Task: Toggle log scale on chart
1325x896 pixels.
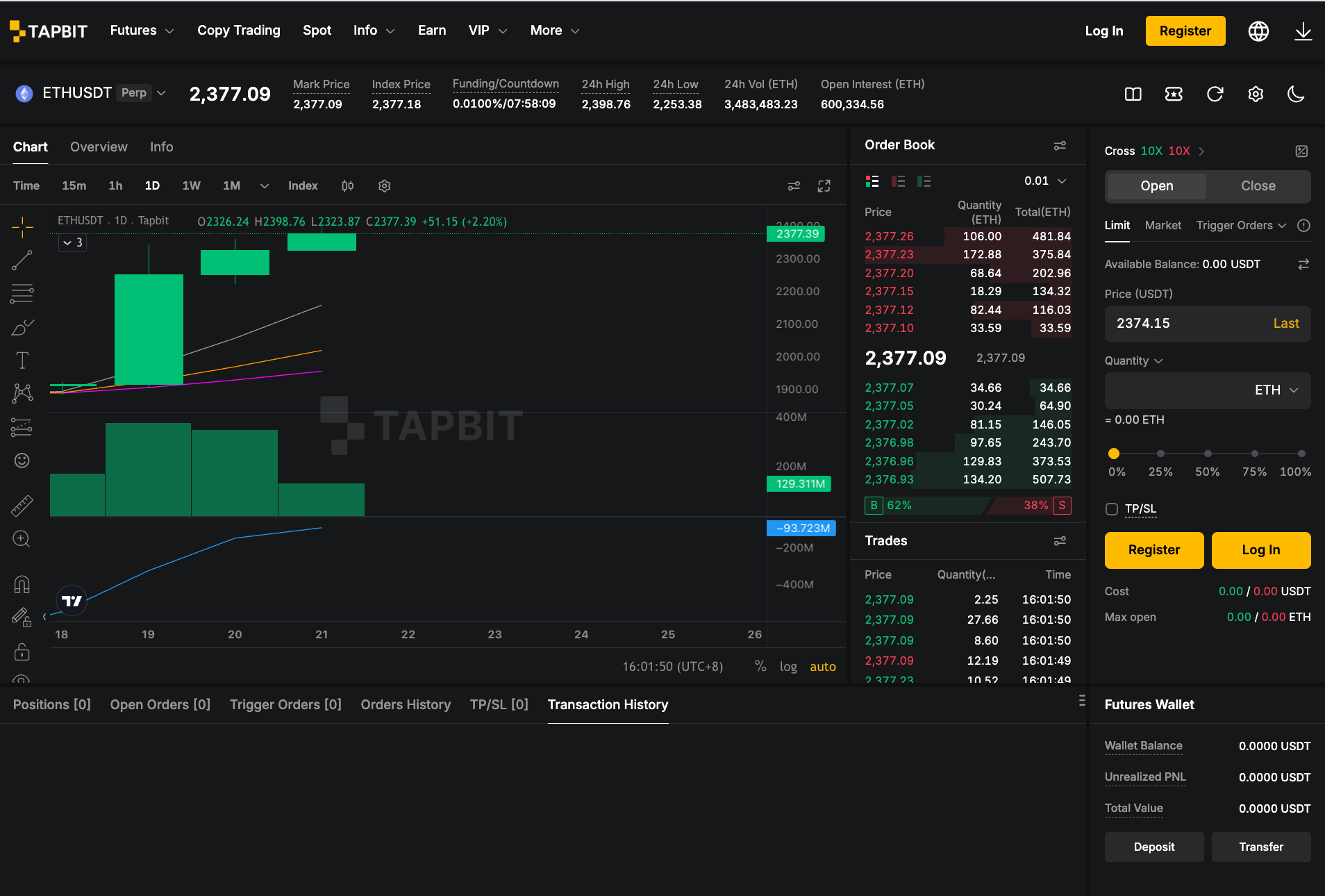Action: [788, 666]
